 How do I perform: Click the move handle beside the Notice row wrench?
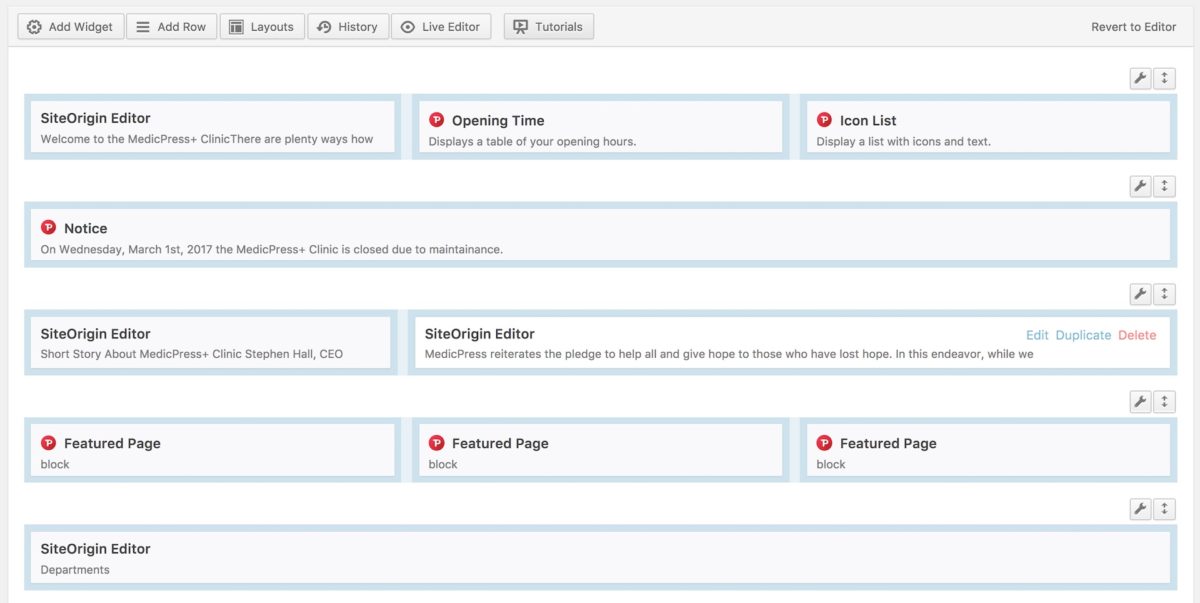tap(1163, 185)
